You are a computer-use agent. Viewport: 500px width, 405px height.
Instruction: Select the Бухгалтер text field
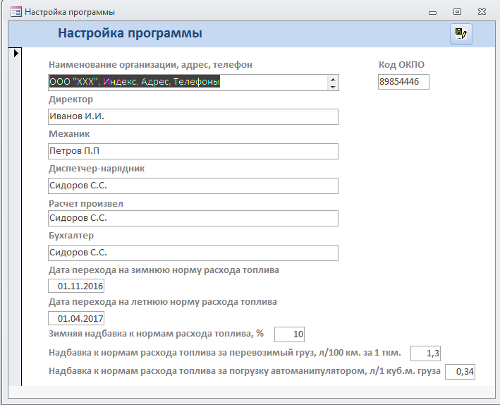[x=193, y=253]
